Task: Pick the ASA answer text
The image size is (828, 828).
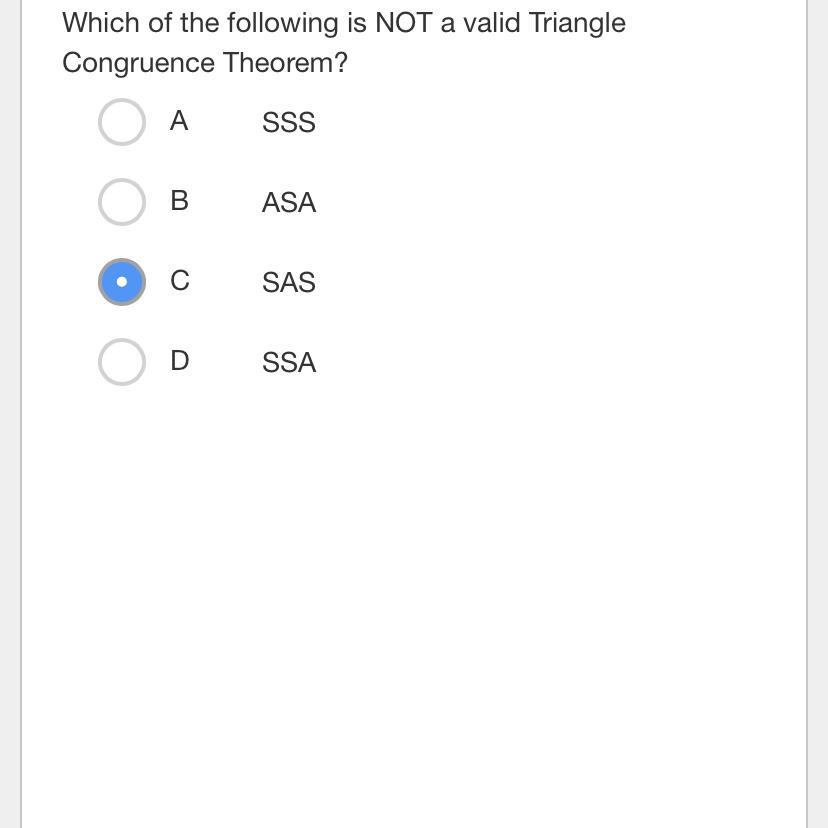Action: [289, 202]
